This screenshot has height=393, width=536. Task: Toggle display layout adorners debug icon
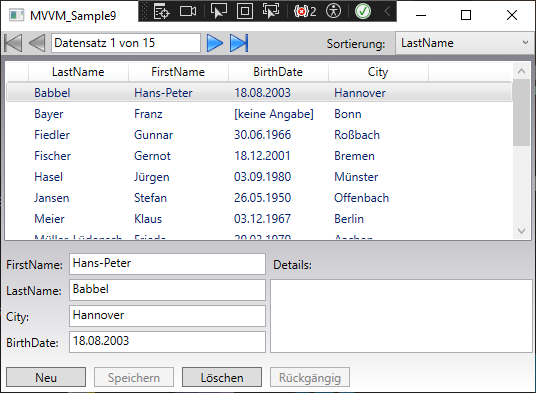[245, 11]
